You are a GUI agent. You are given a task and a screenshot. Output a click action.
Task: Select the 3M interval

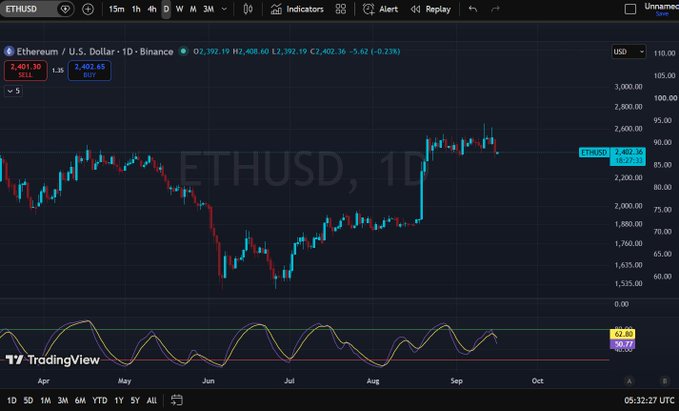[x=209, y=9]
